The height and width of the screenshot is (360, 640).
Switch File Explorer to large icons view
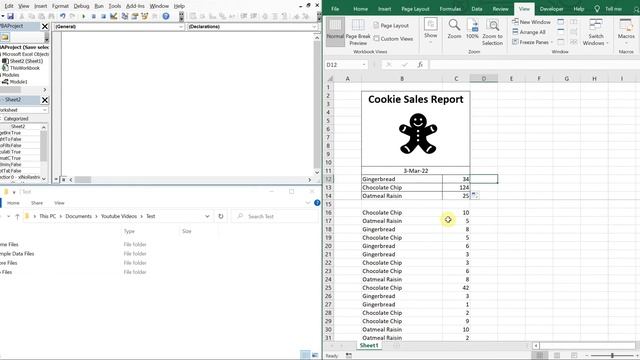pos(315,355)
